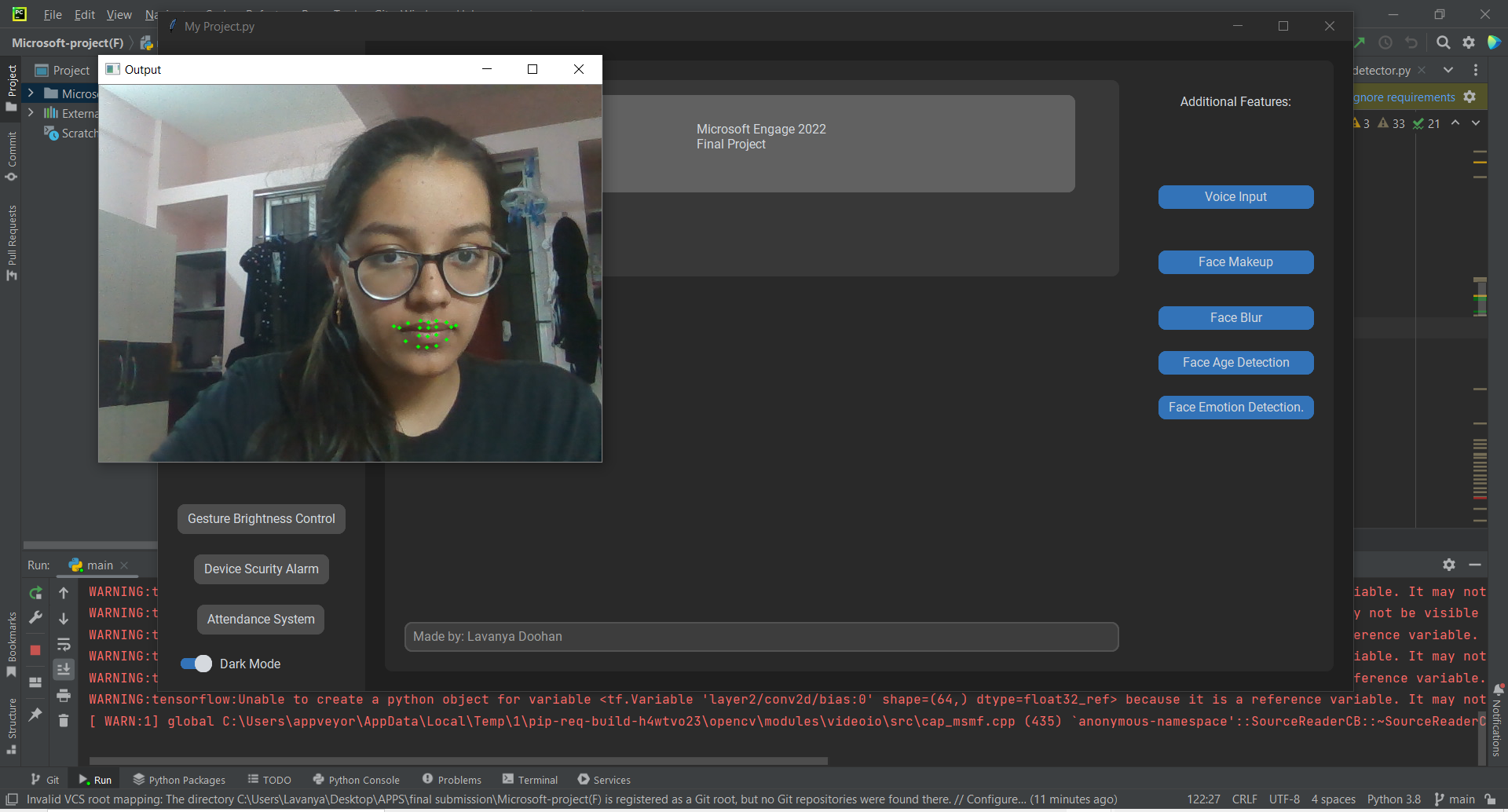Enable soft-wrap in the run console
This screenshot has width=1508, height=812.
[x=64, y=644]
